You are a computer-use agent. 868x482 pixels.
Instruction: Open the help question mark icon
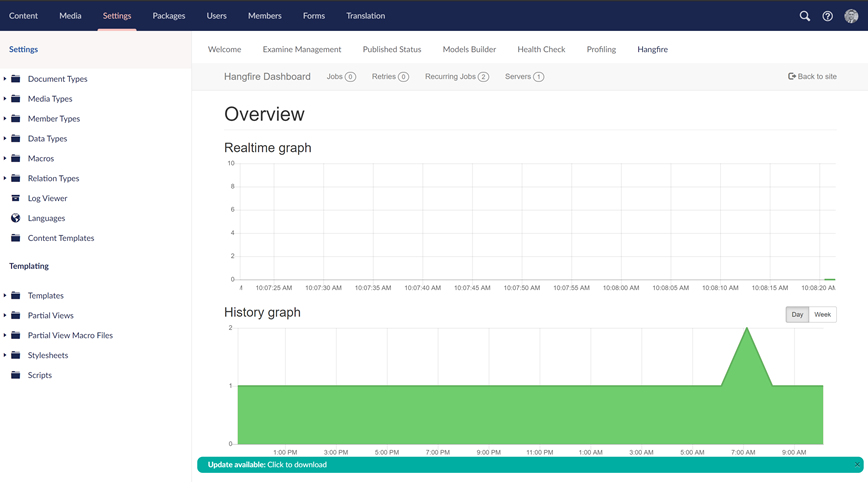click(827, 16)
